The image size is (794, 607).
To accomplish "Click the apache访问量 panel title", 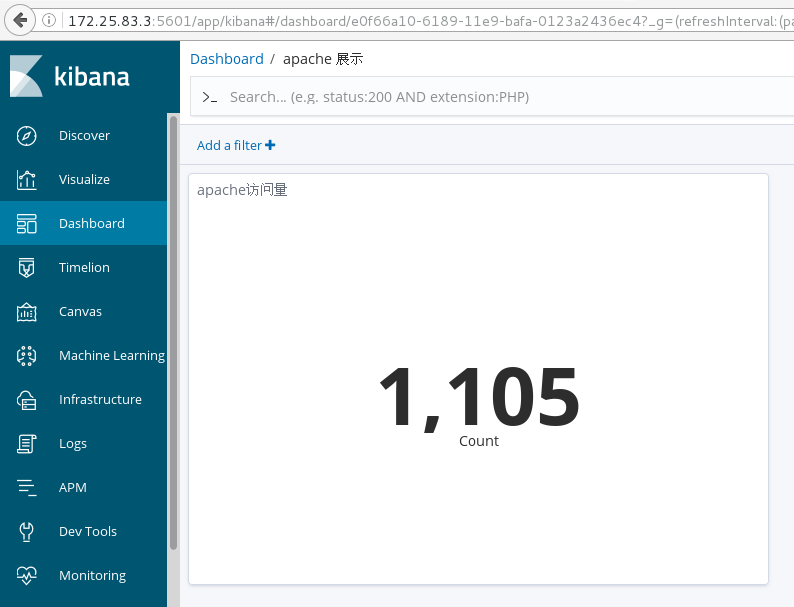I will 242,190.
